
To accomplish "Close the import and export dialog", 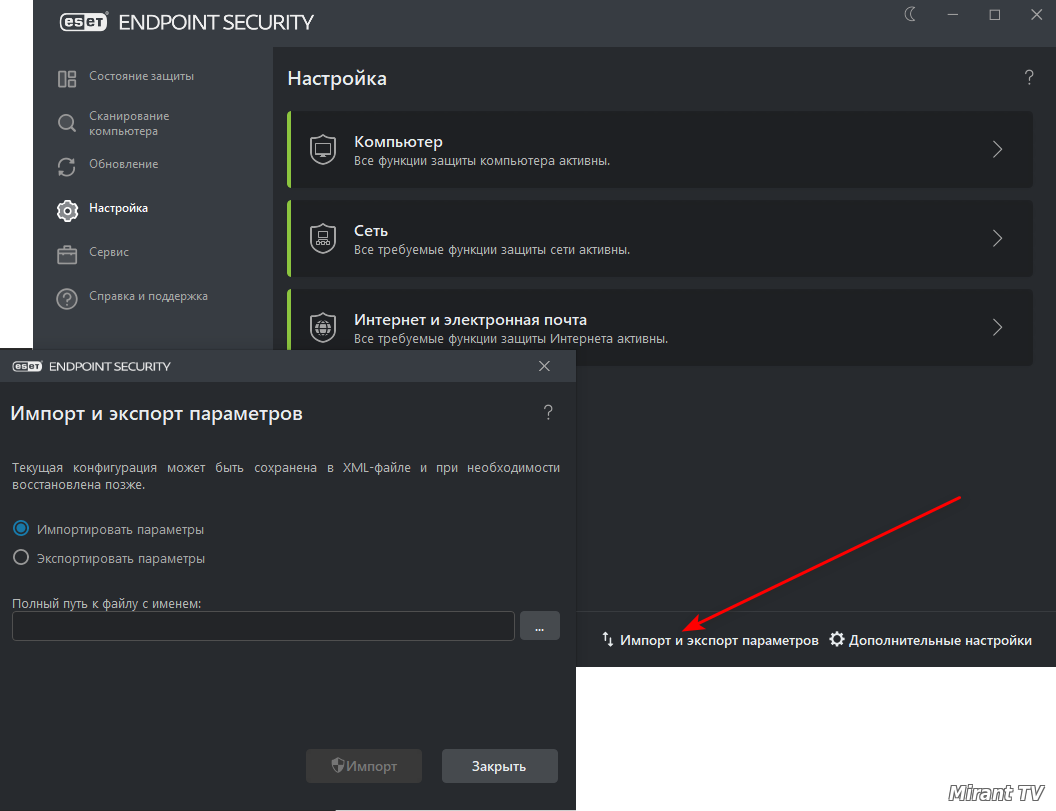I will point(544,366).
